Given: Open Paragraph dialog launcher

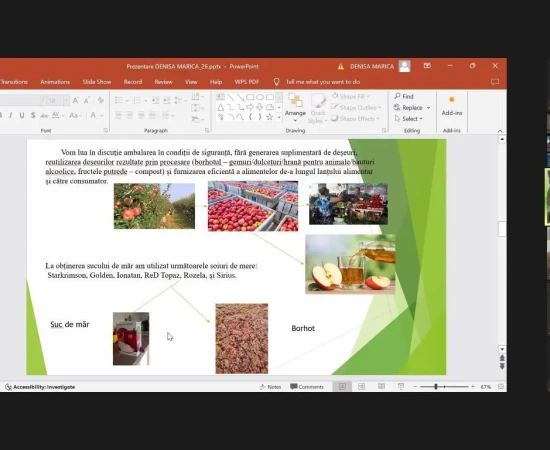Looking at the screenshot, I should tap(207, 130).
